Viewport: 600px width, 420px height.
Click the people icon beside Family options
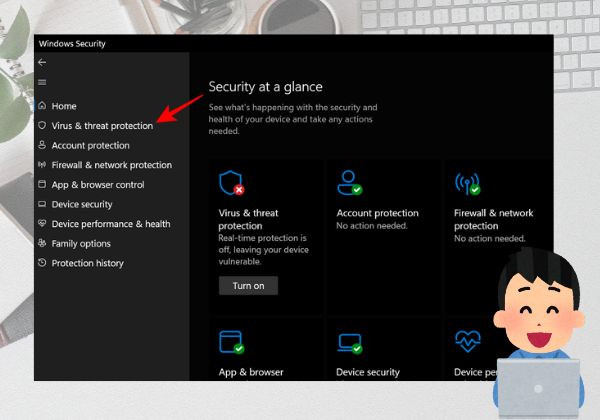click(42, 243)
